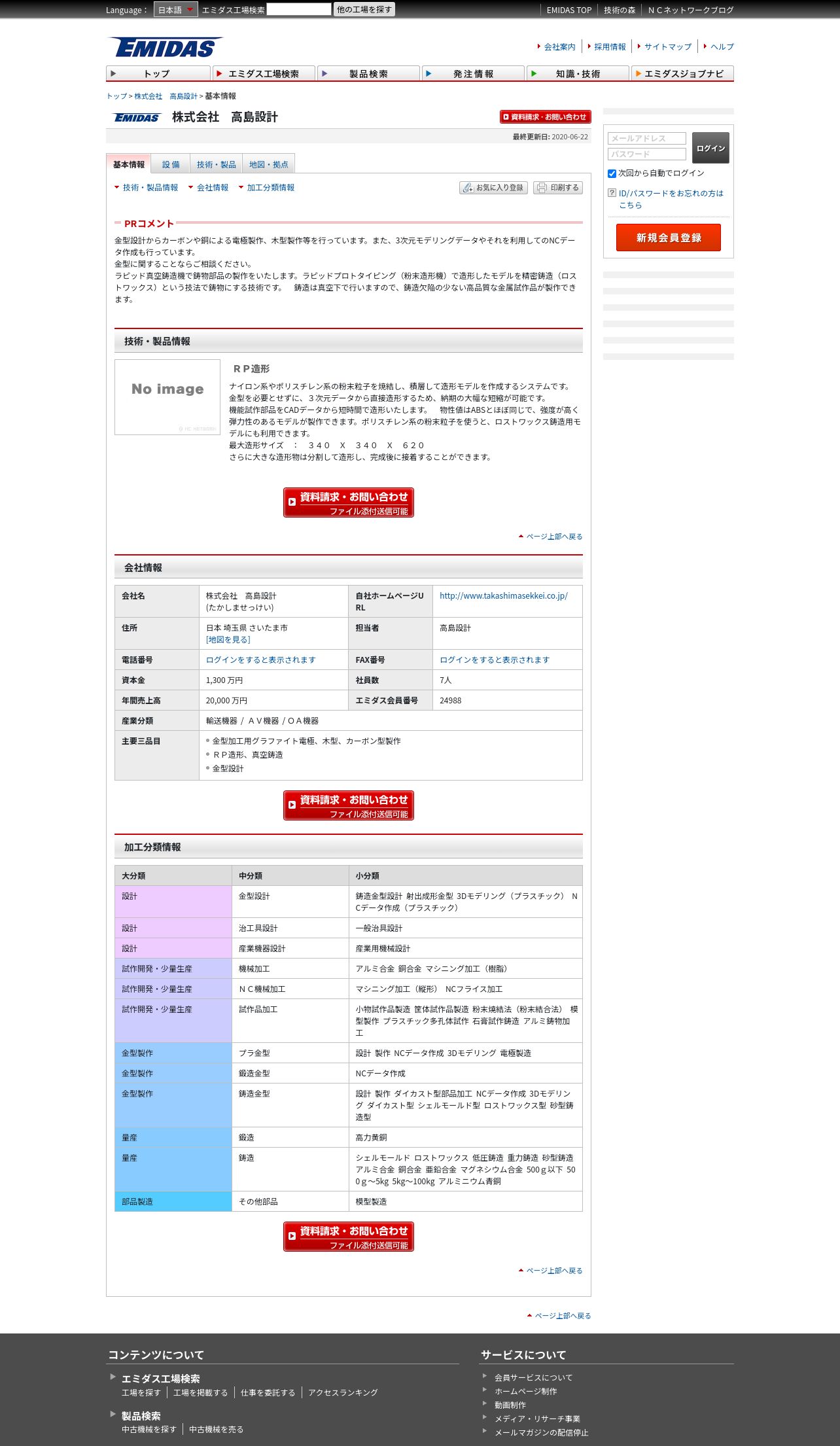Open footer メールマガジンの配信停止 link
The height and width of the screenshot is (1446, 840).
542,1432
